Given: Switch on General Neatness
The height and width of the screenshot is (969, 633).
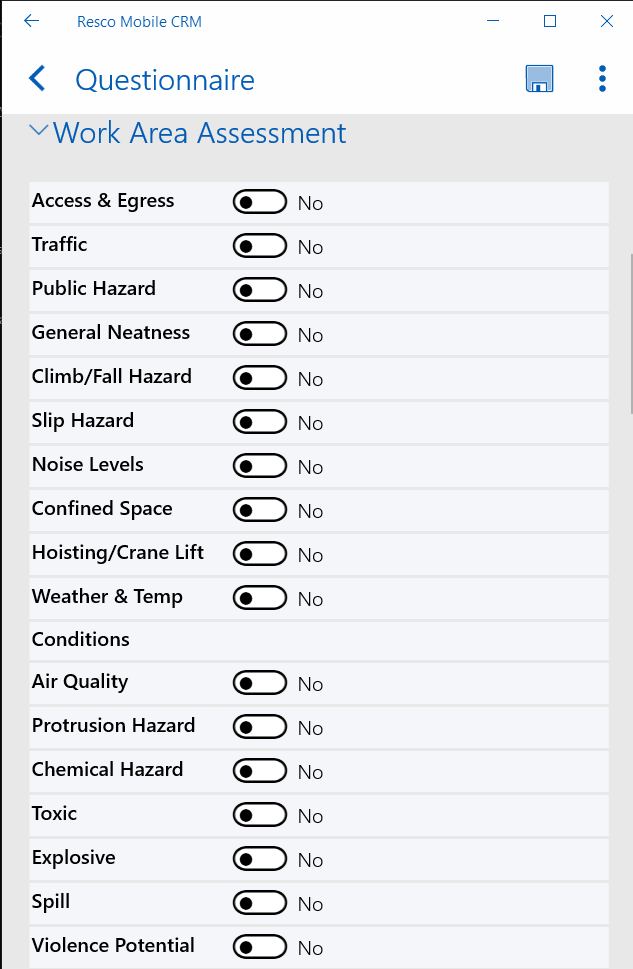Looking at the screenshot, I should coord(260,334).
